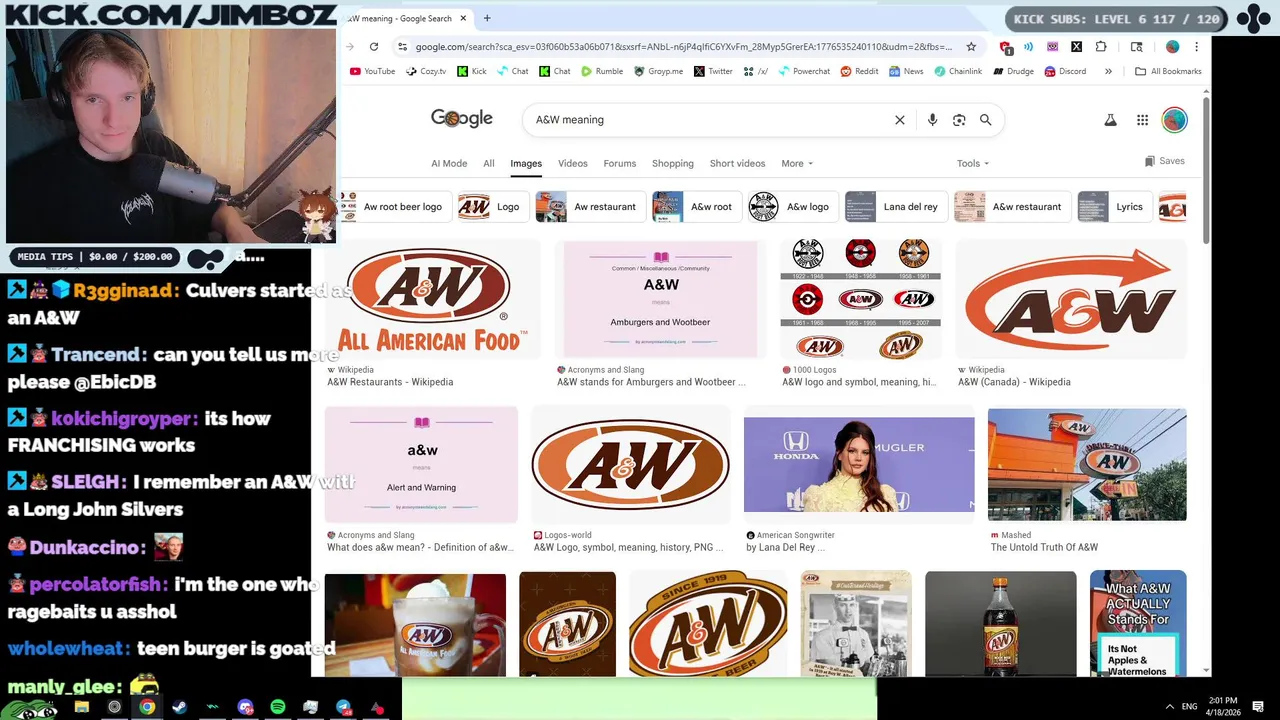Switch to the Videos tab
Image resolution: width=1280 pixels, height=720 pixels.
(573, 163)
